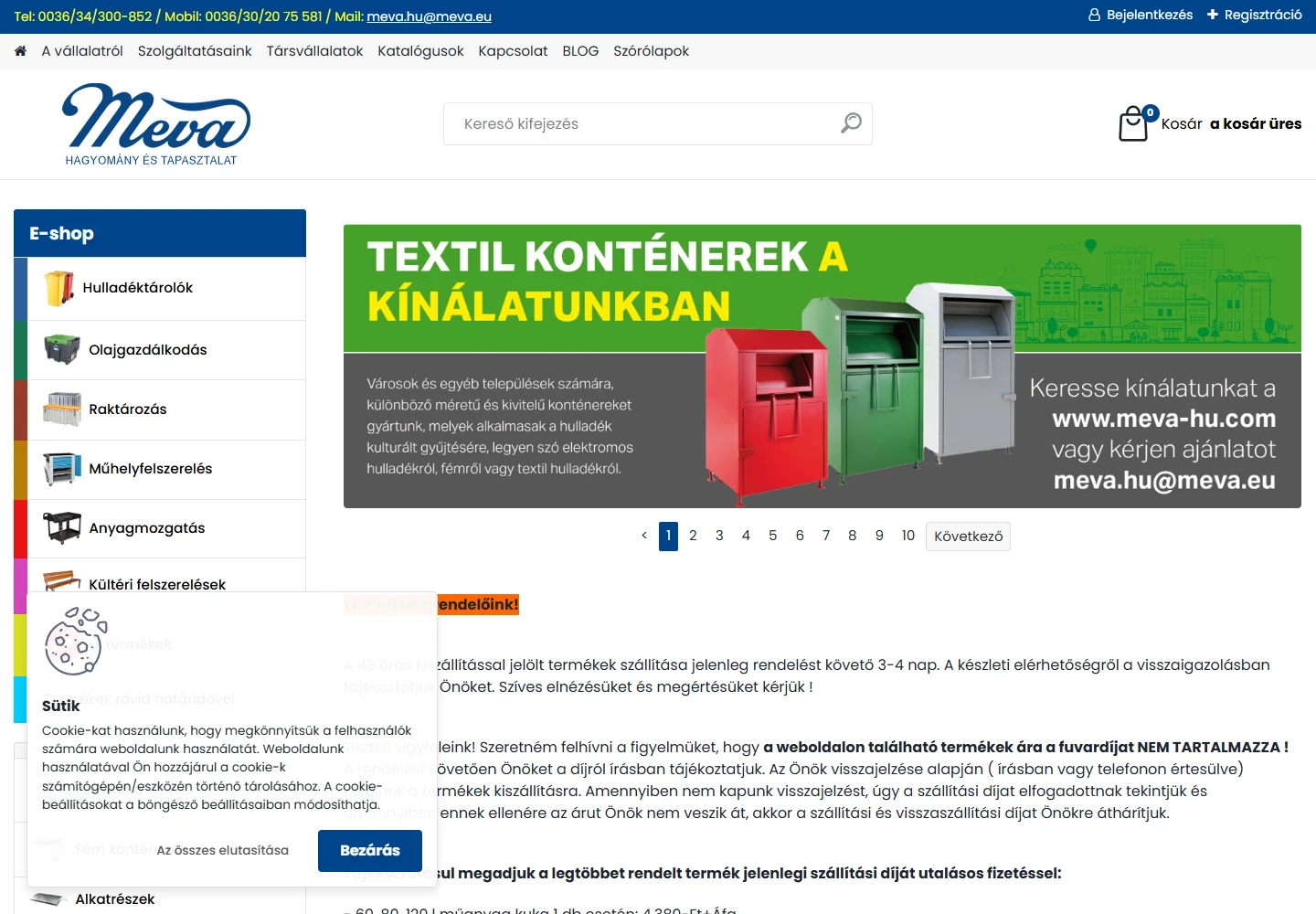Screen dimensions: 1316x914
Task: Select banner page 5
Action: point(772,536)
